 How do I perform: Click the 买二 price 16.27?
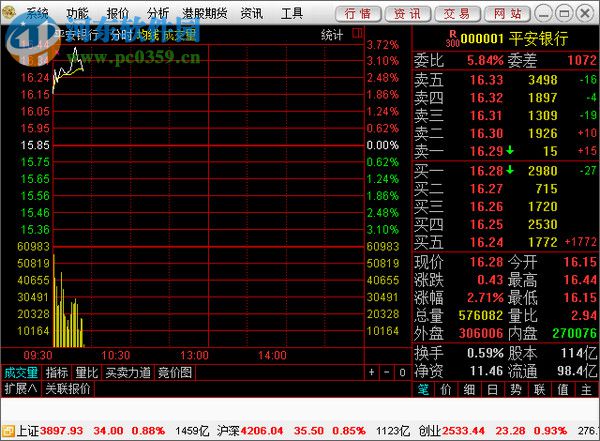(x=486, y=189)
